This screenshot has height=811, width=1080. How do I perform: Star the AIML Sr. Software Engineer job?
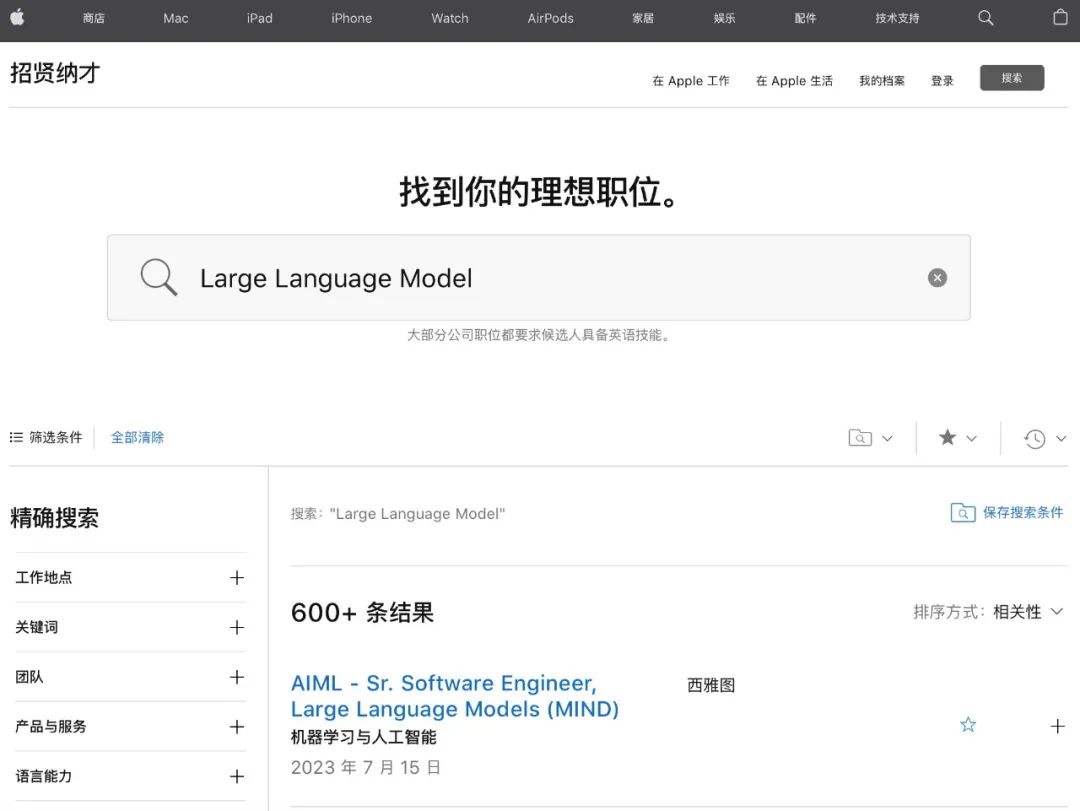coord(967,725)
